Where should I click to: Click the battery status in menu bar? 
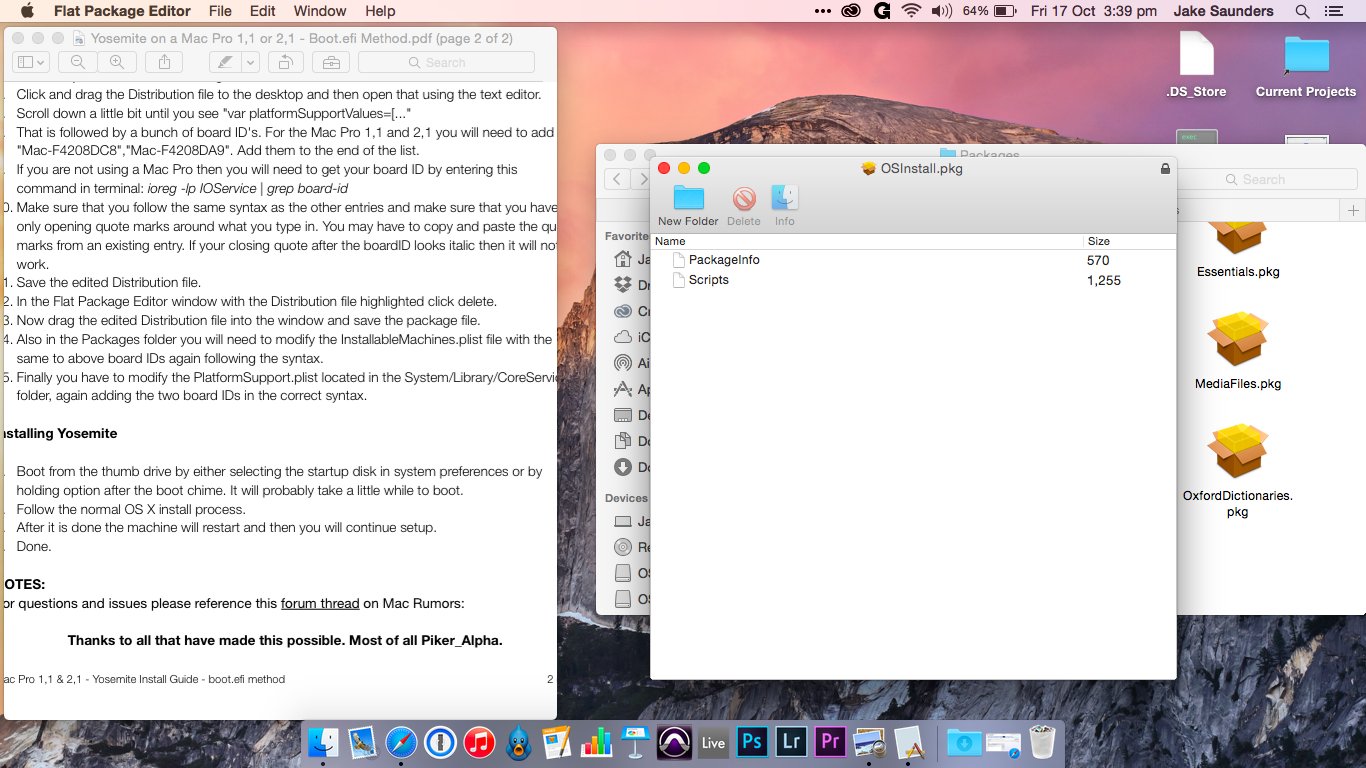990,11
